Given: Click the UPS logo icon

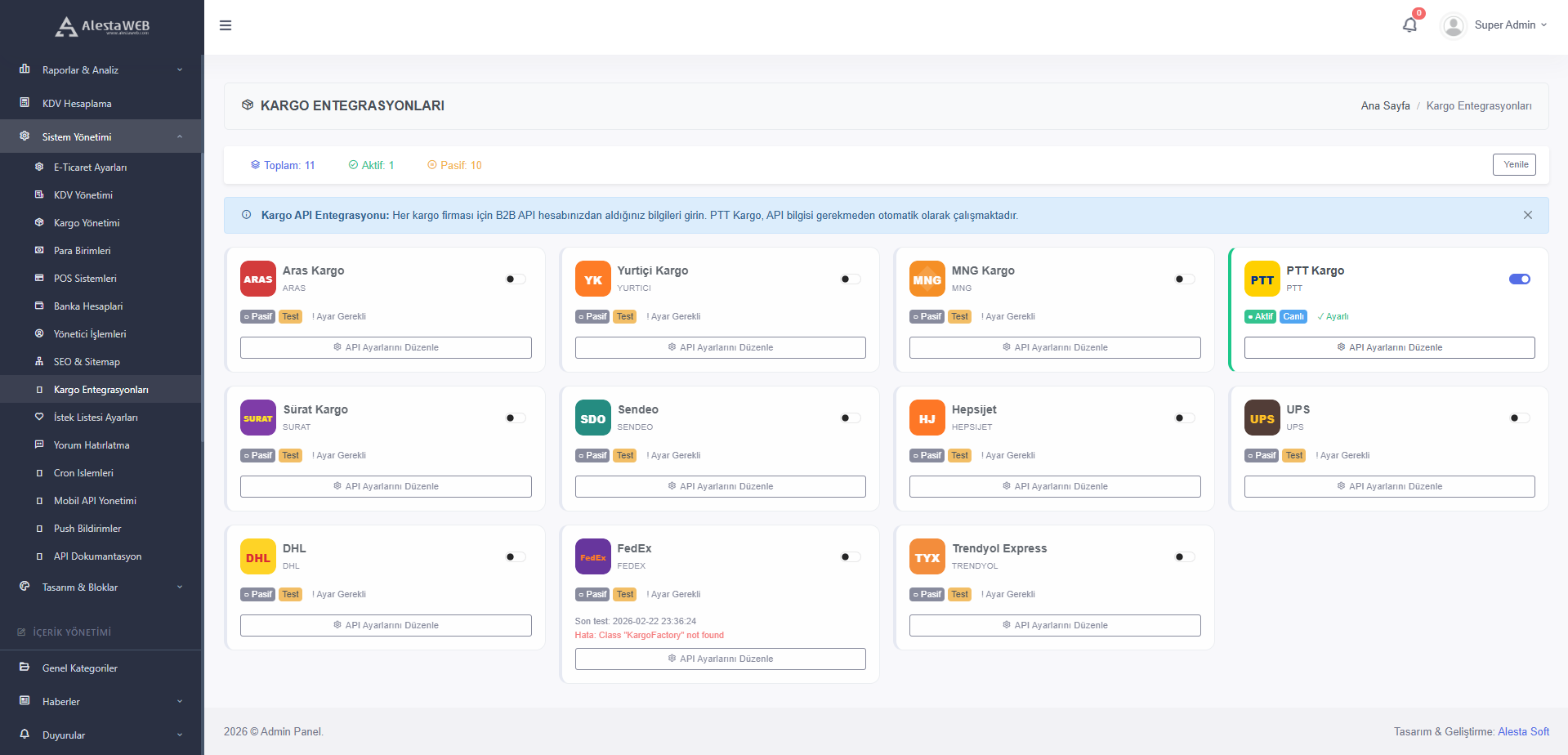Looking at the screenshot, I should (1262, 418).
